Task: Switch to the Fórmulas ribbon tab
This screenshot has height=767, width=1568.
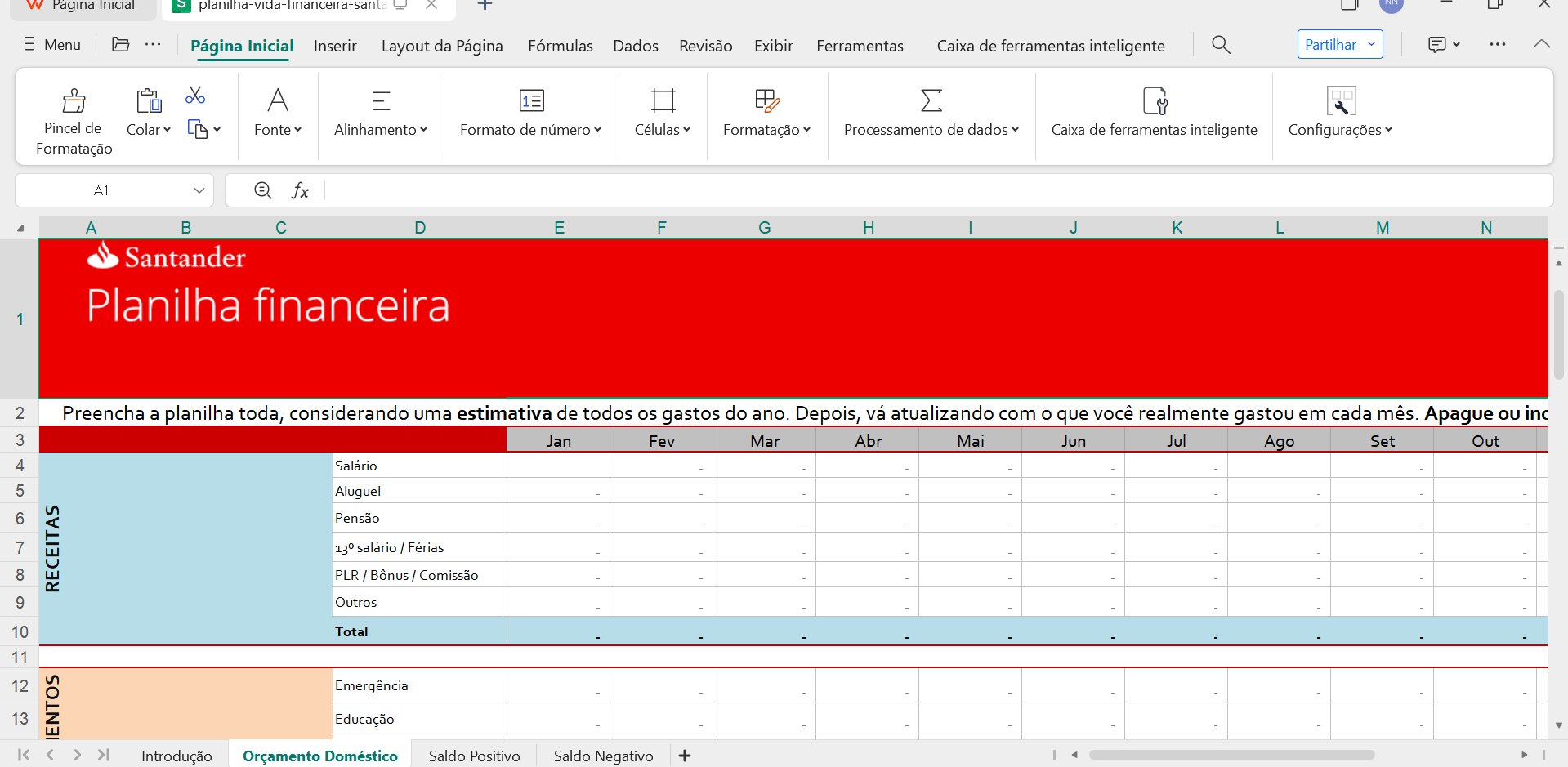Action: 560,46
